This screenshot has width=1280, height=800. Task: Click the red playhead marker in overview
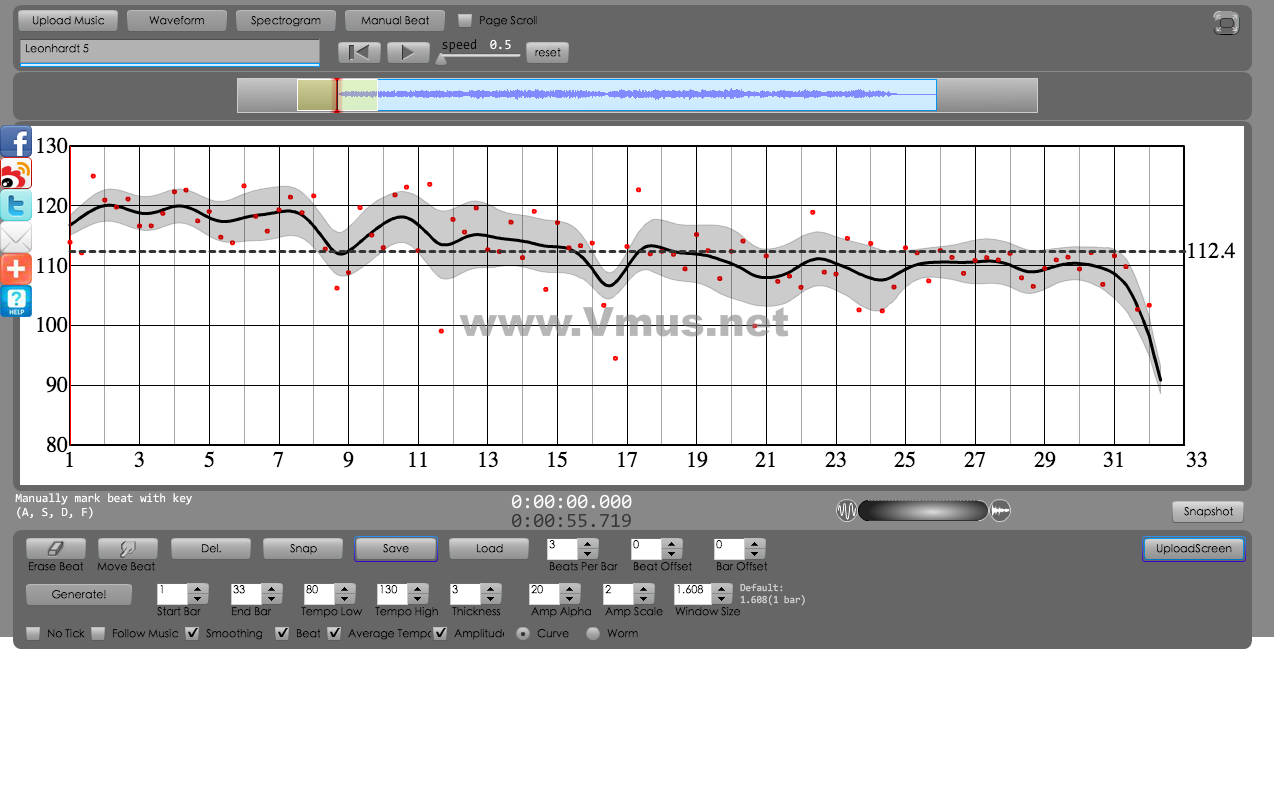click(337, 95)
